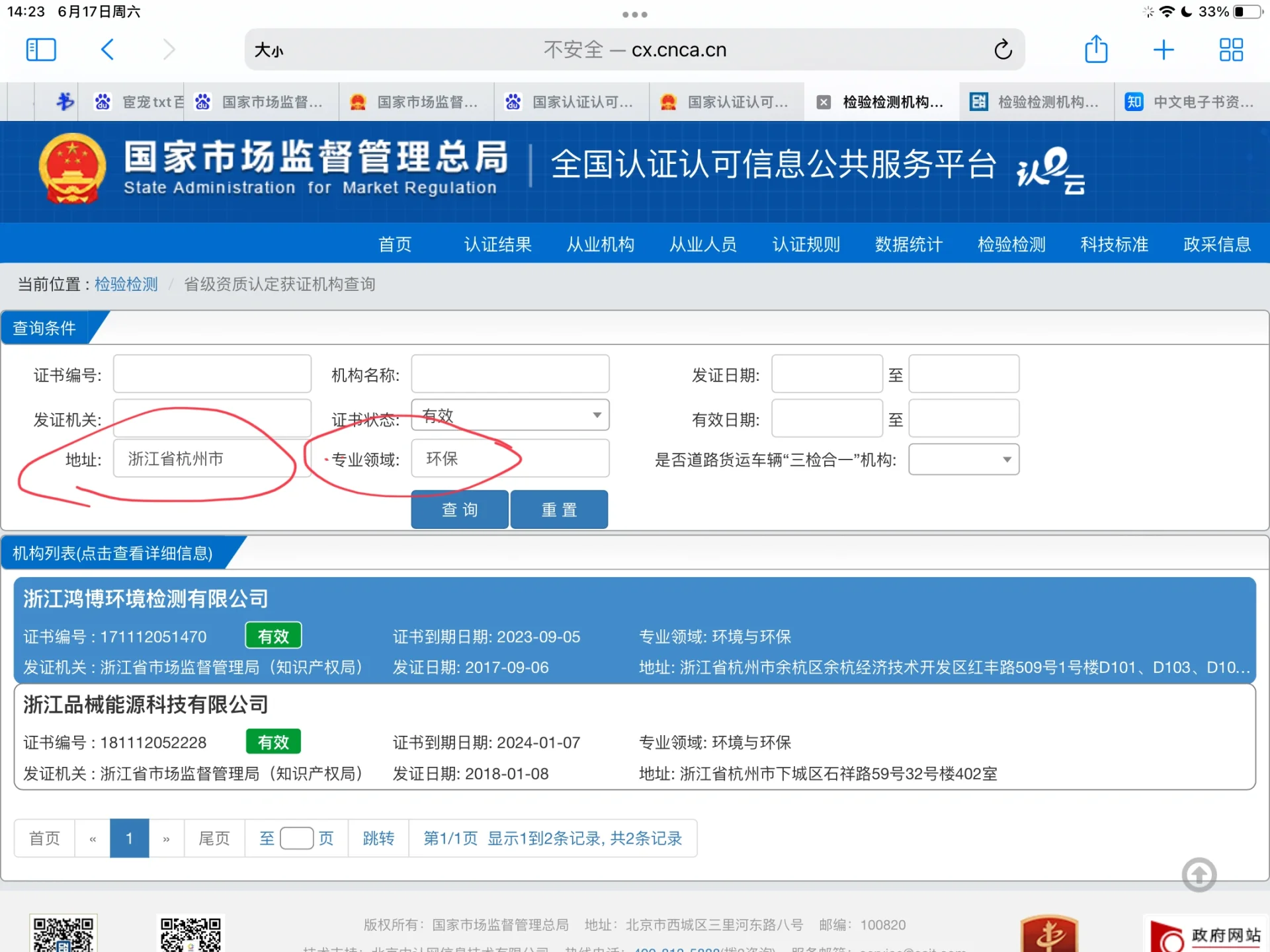Open the 认证结果 menu item

click(497, 244)
